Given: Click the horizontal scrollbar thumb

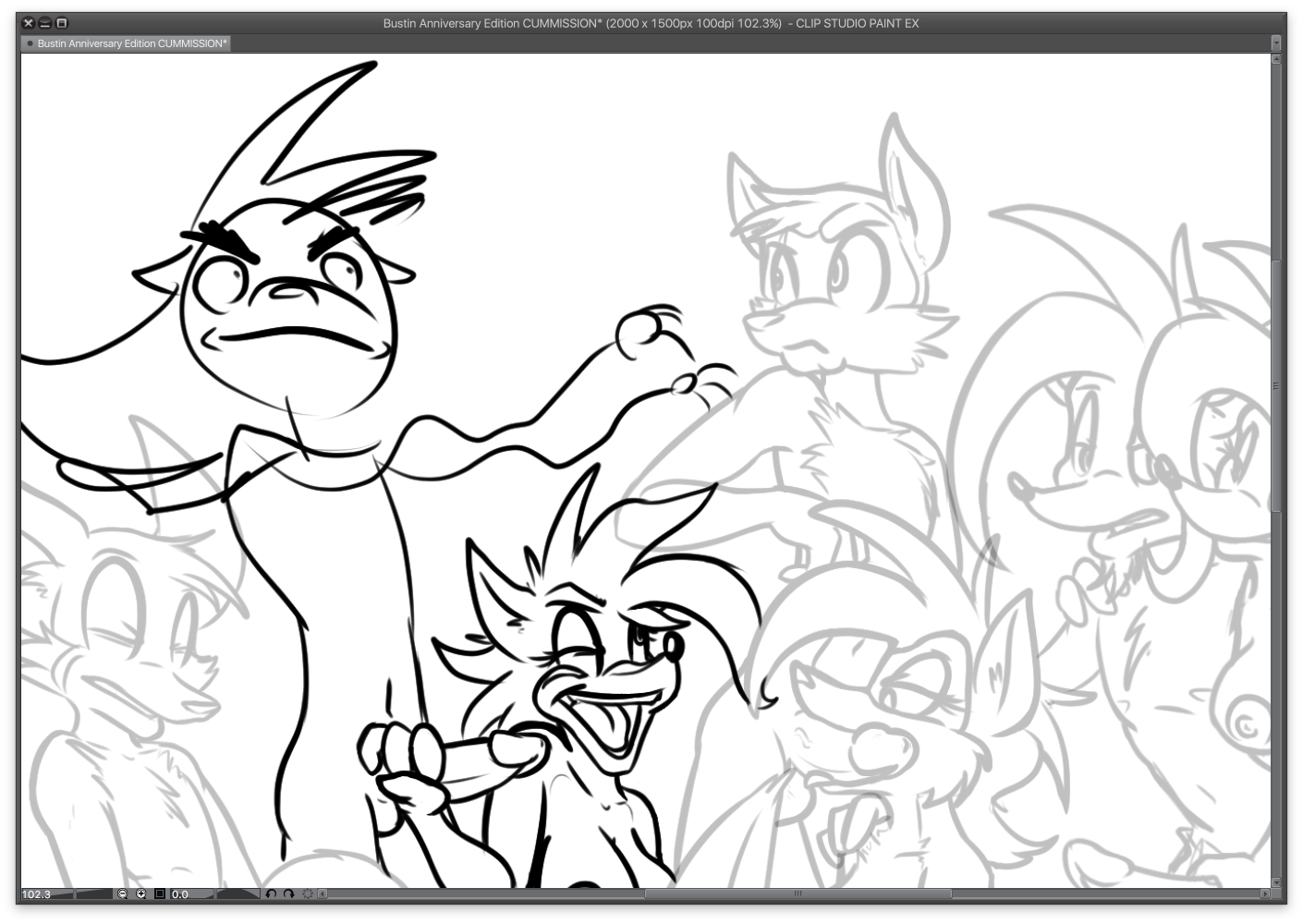Looking at the screenshot, I should (x=798, y=894).
